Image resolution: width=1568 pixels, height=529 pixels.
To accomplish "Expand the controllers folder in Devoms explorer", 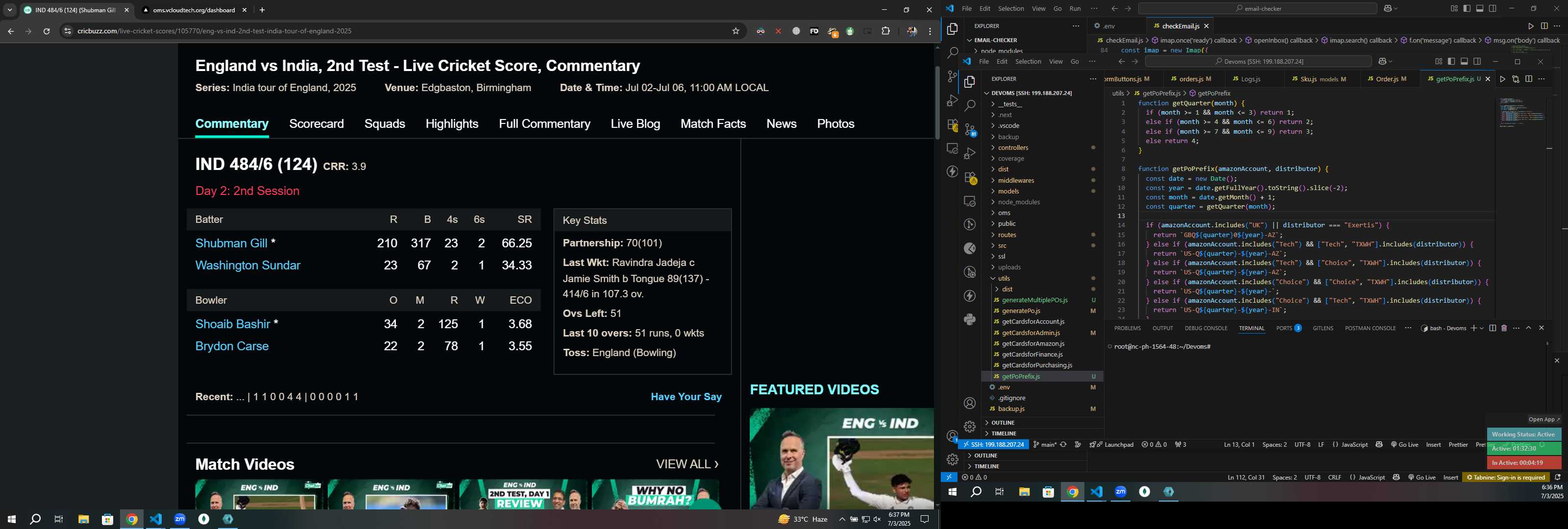I will click(1043, 148).
